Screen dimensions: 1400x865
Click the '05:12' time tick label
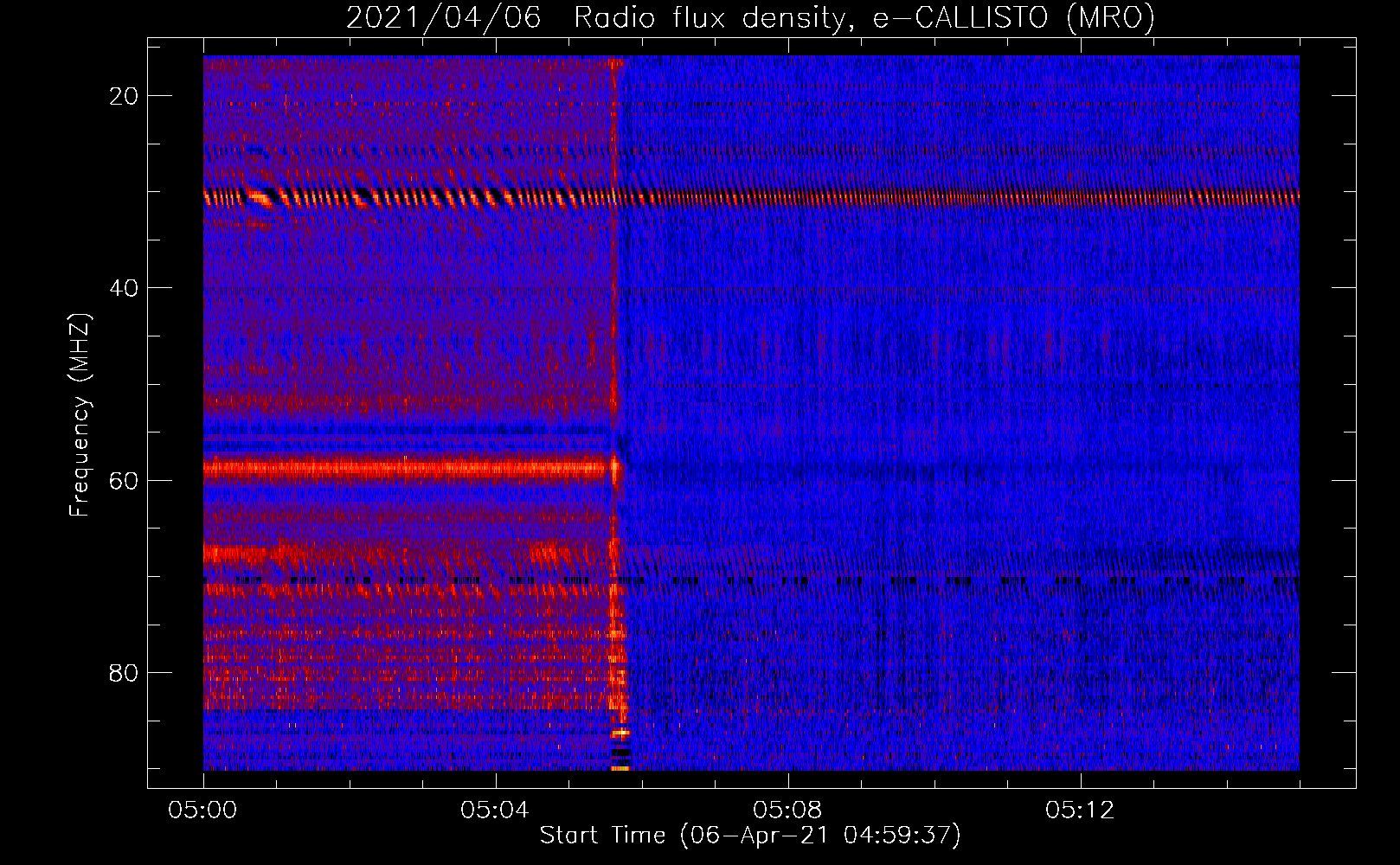1080,811
